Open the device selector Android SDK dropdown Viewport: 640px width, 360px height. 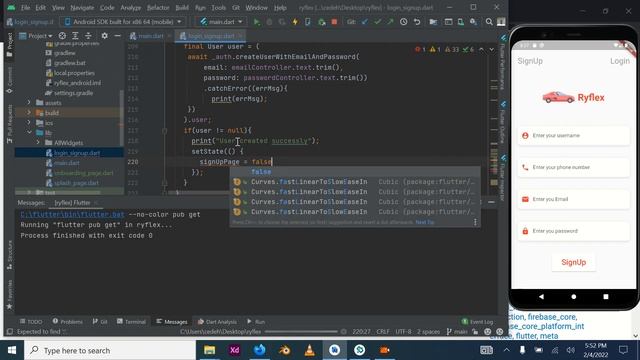coord(123,22)
